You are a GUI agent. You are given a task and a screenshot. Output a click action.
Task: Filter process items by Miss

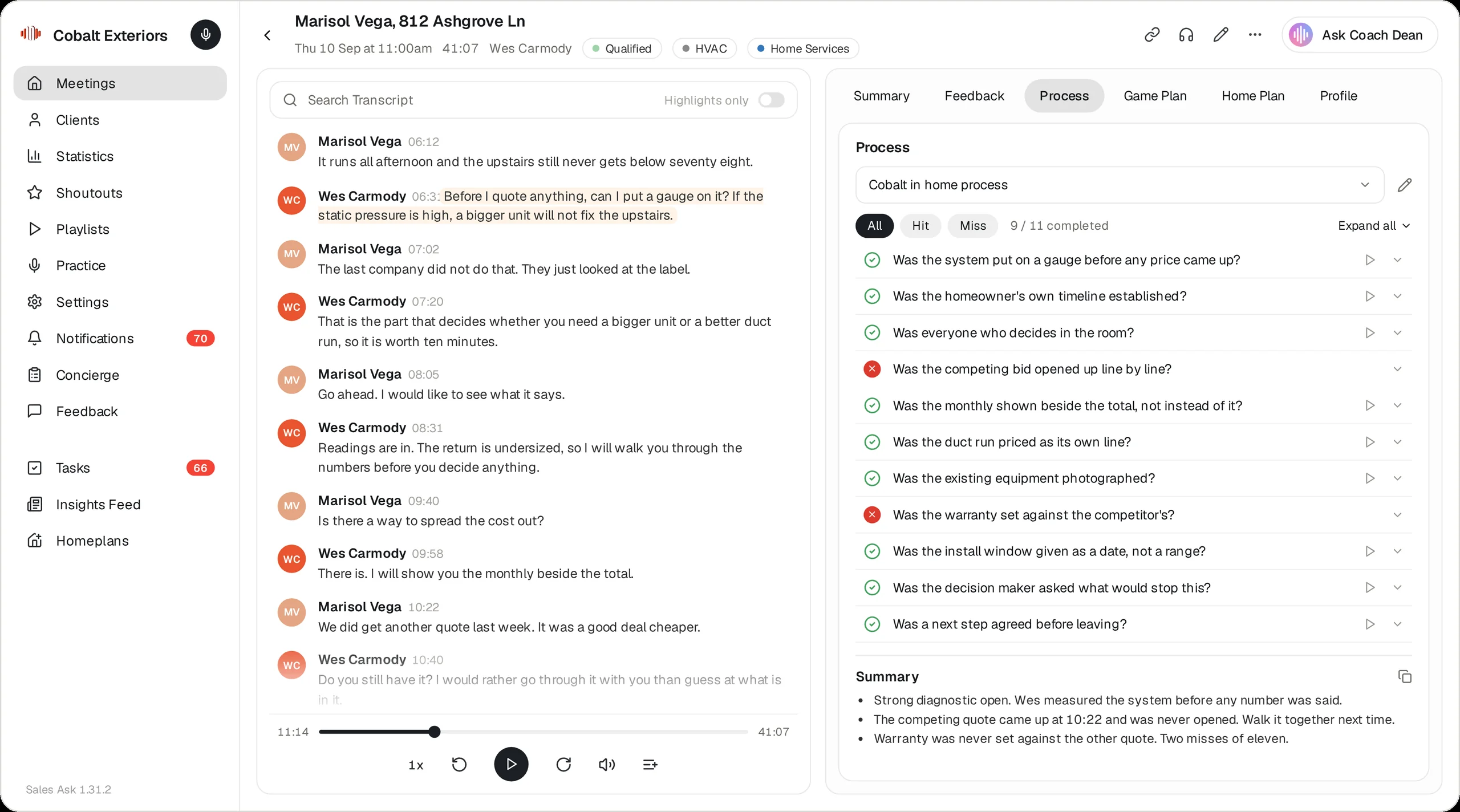tap(972, 226)
